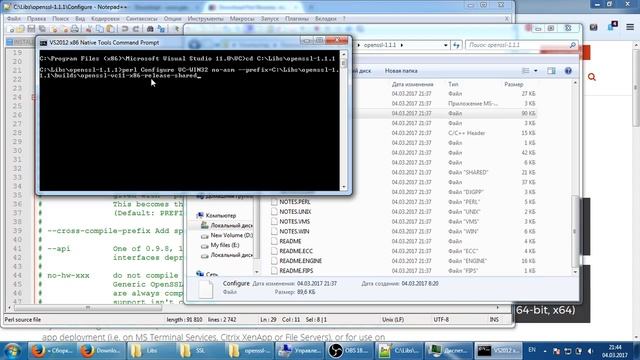The width and height of the screenshot is (640, 360).
Task: Select the NOTES.VMS file in Explorer
Action: [294, 222]
